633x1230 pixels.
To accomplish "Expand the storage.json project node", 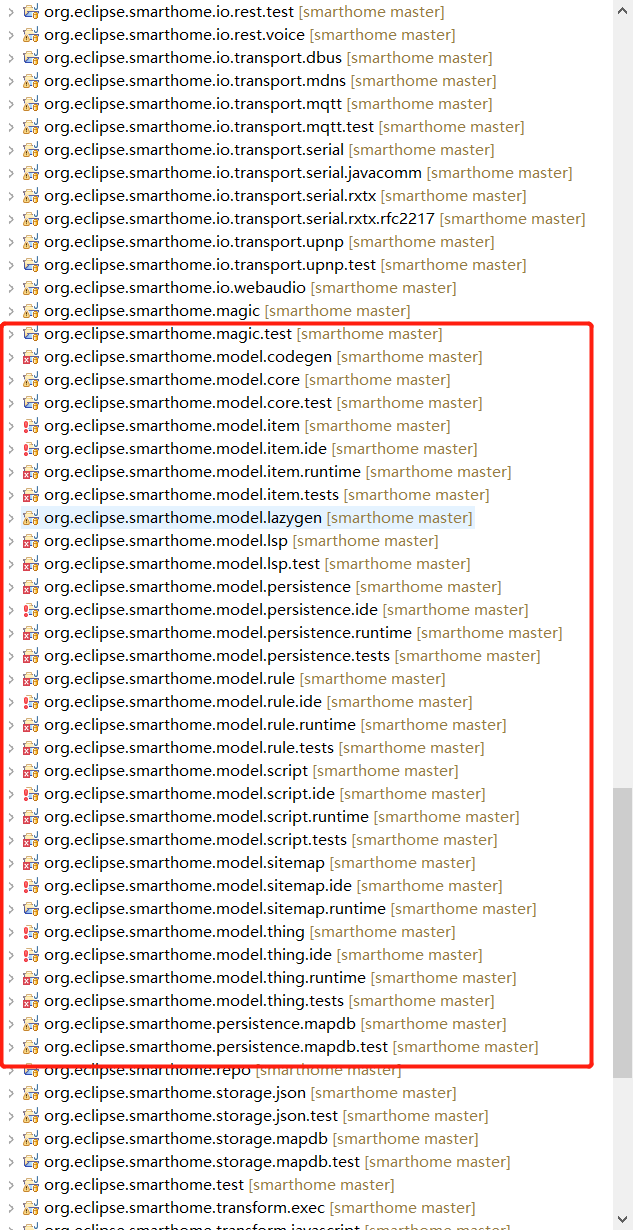I will (x=11, y=1093).
